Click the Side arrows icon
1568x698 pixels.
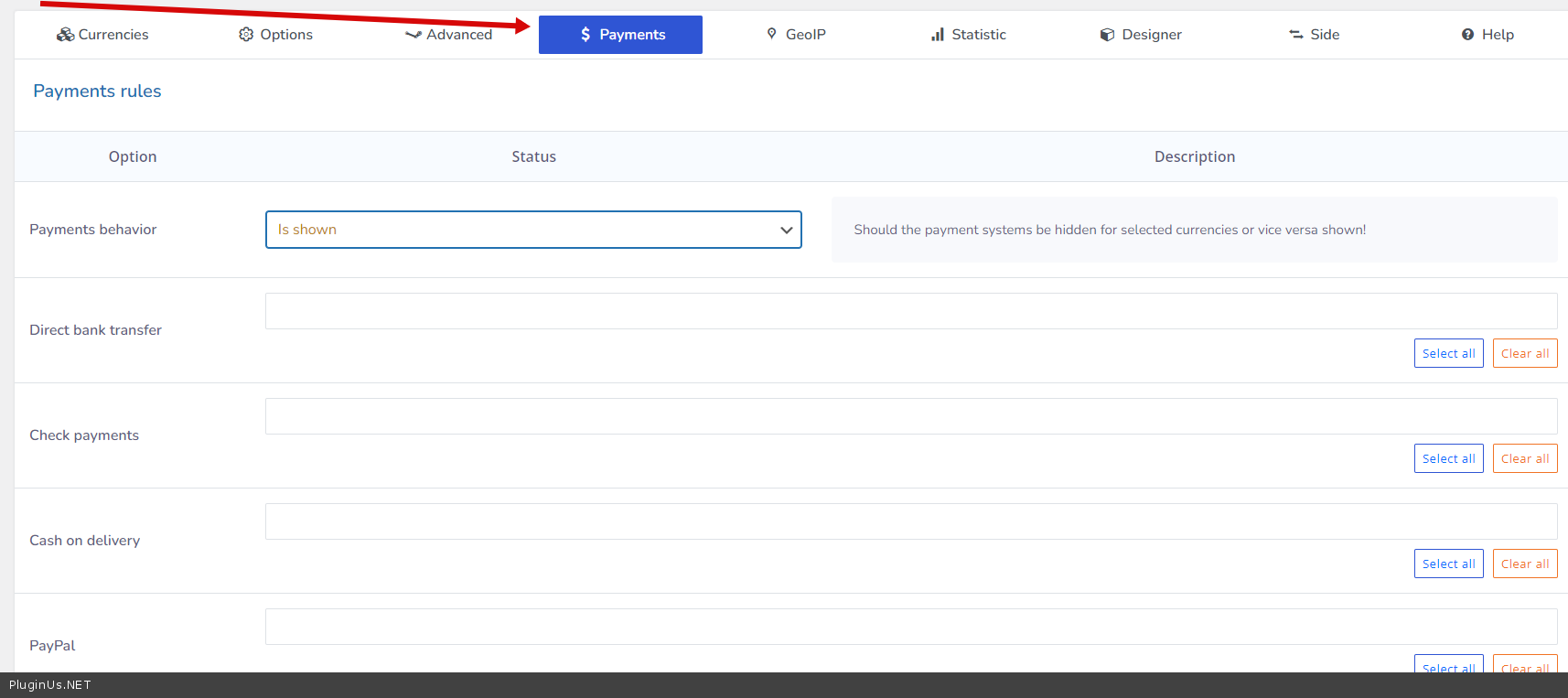click(1295, 35)
